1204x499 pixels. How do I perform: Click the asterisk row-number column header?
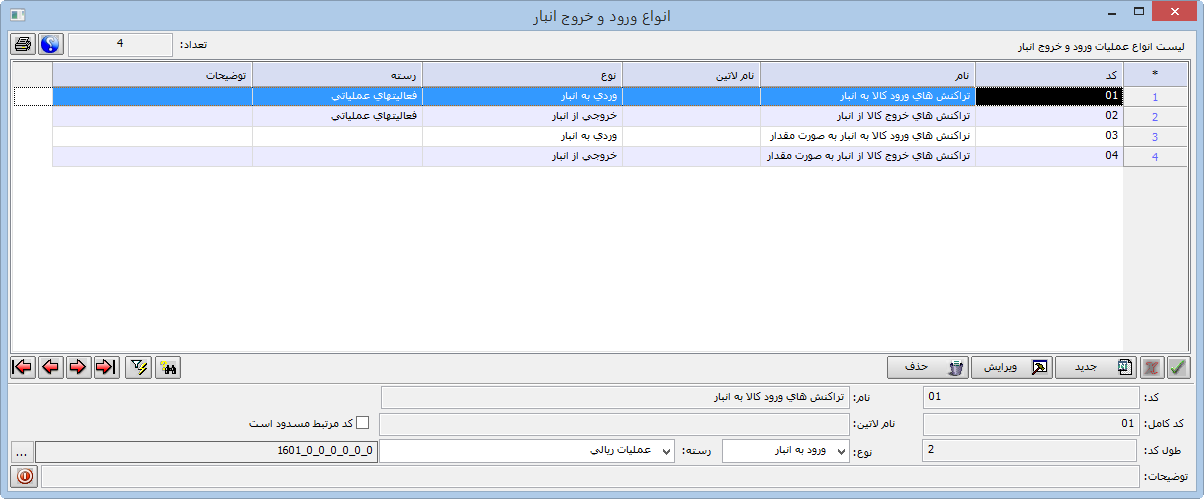[x=1155, y=74]
